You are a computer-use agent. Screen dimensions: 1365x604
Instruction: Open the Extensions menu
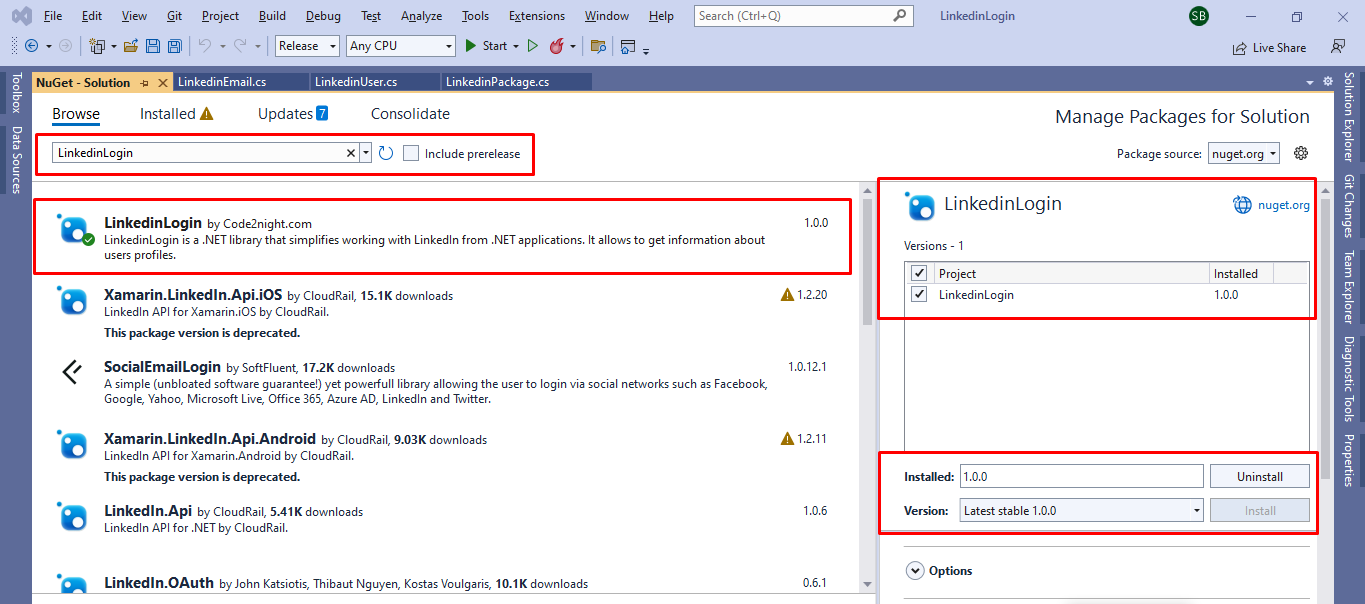(537, 16)
